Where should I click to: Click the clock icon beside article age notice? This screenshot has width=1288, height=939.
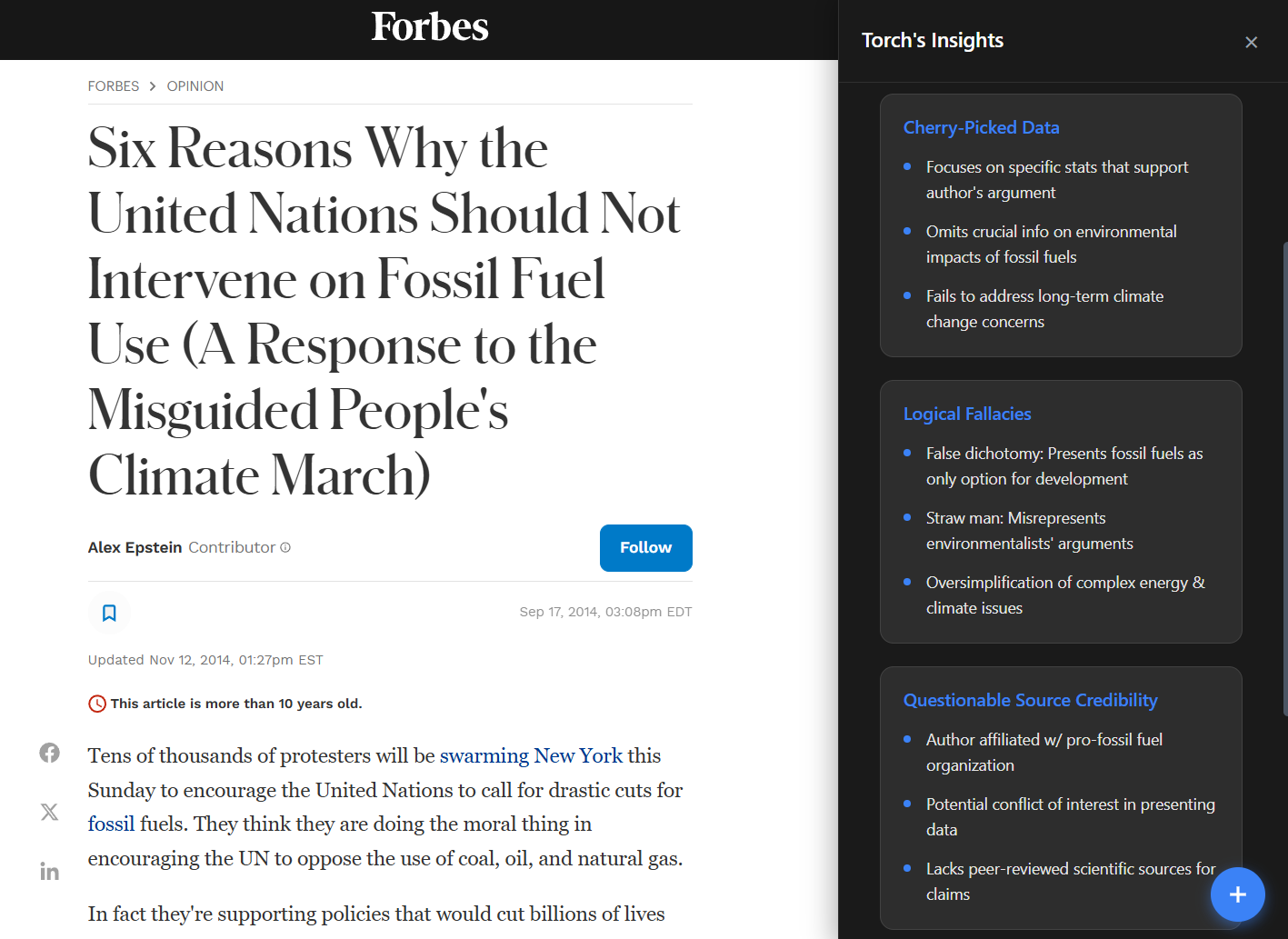coord(97,704)
